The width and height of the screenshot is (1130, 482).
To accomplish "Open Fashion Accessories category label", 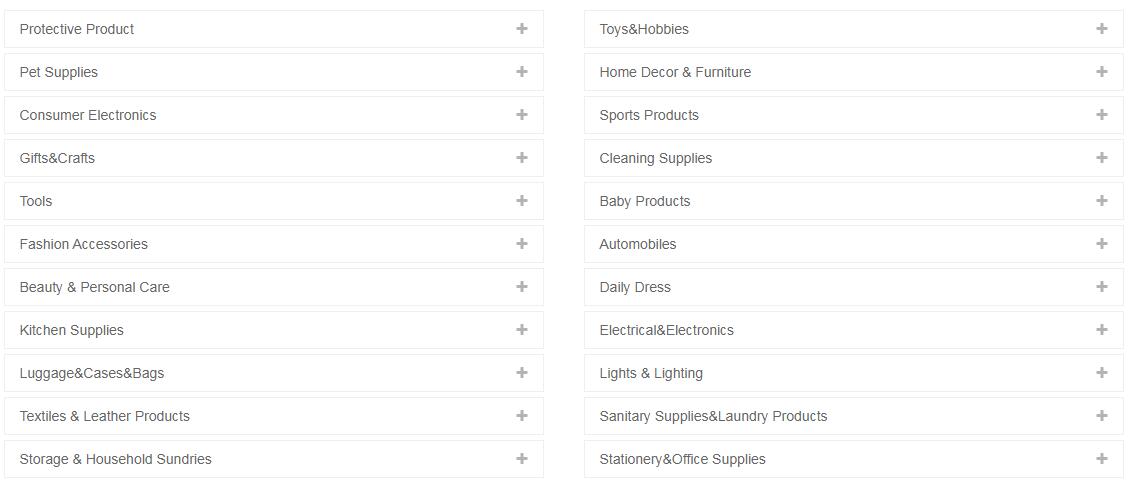I will point(83,244).
